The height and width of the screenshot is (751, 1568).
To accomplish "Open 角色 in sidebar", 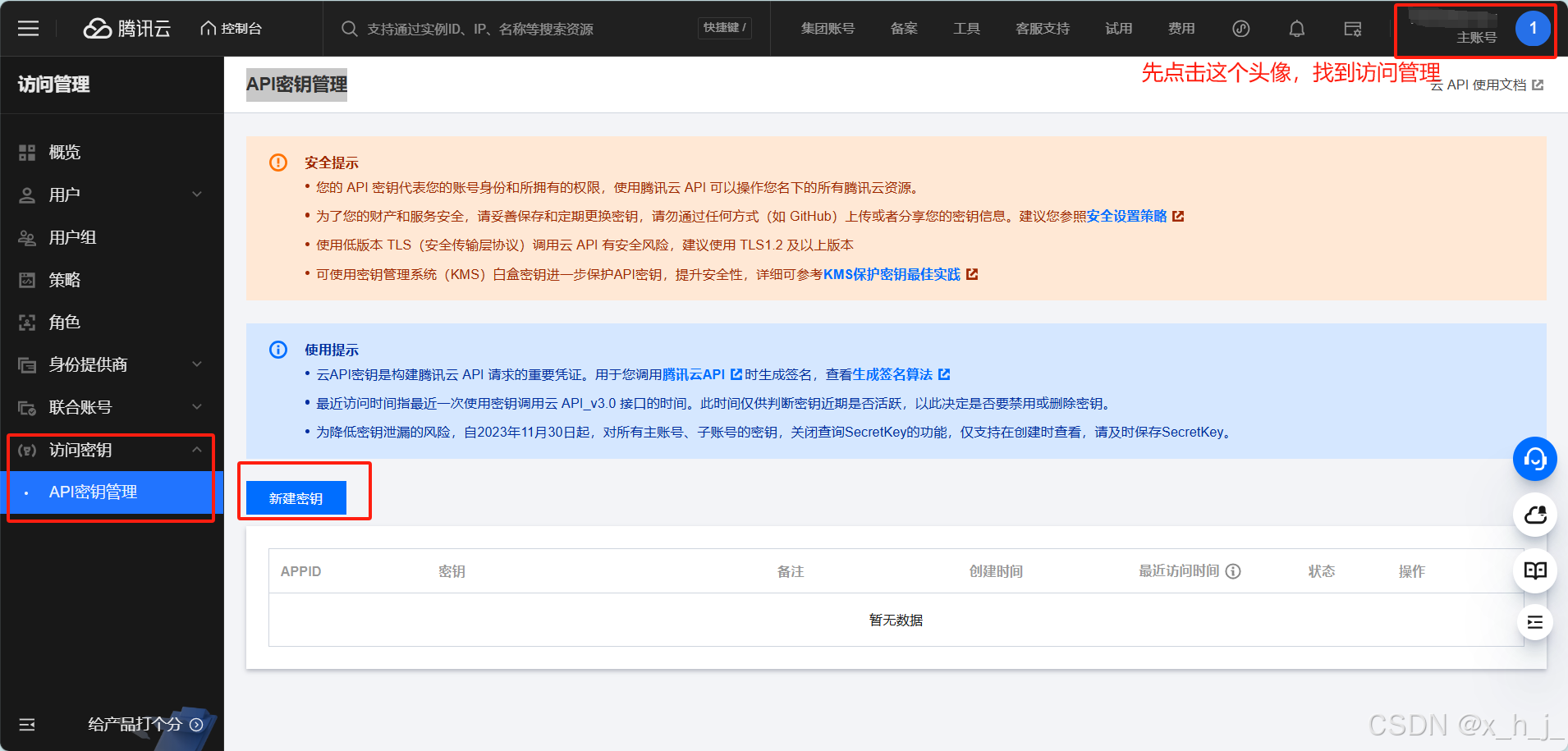I will click(65, 322).
